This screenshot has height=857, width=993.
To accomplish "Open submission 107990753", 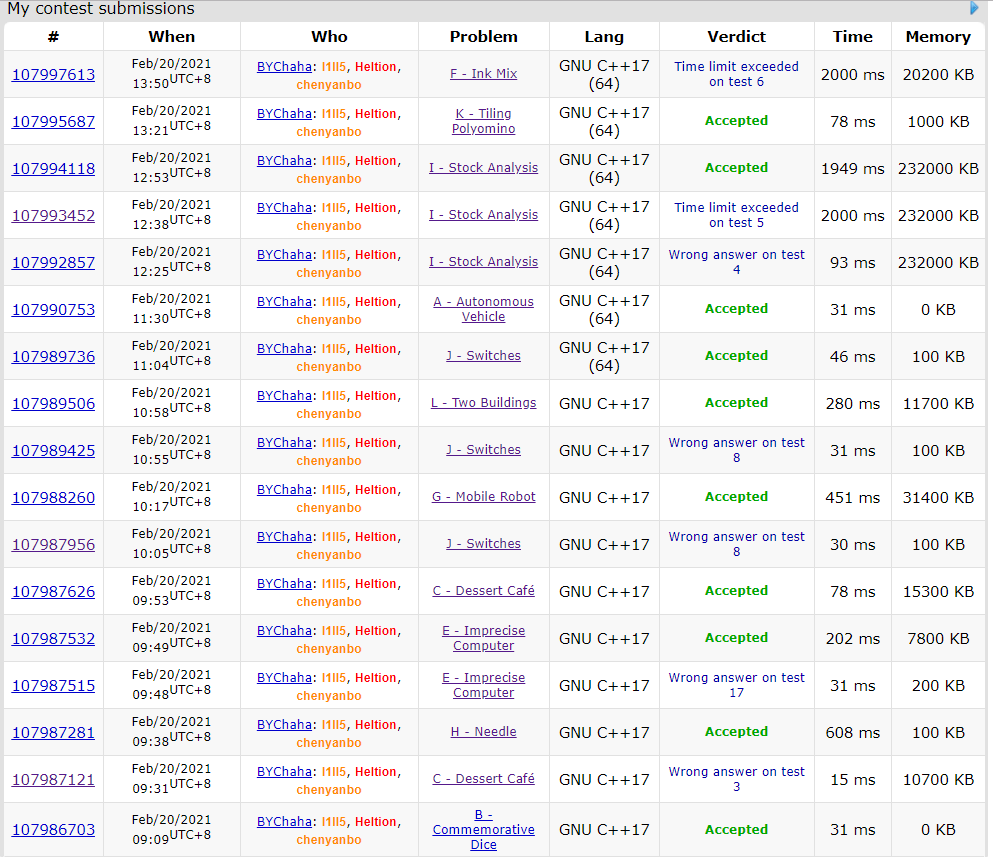I will [x=53, y=310].
